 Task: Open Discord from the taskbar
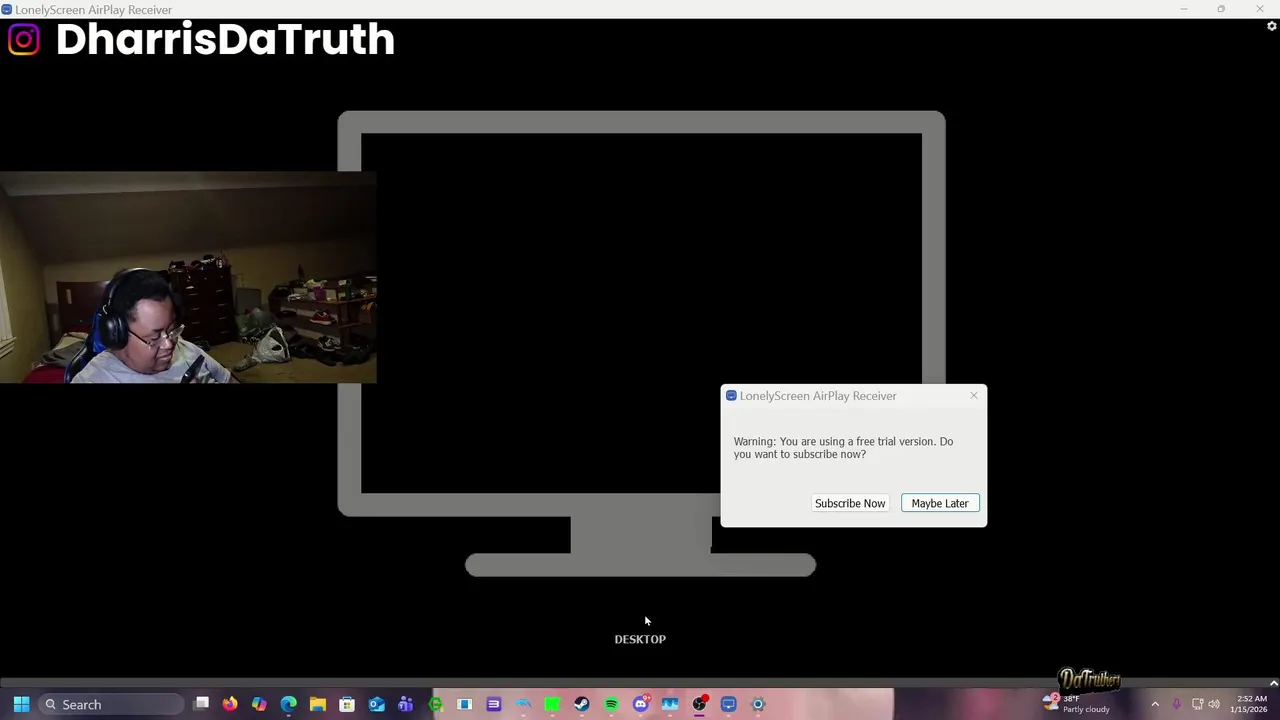coord(641,704)
